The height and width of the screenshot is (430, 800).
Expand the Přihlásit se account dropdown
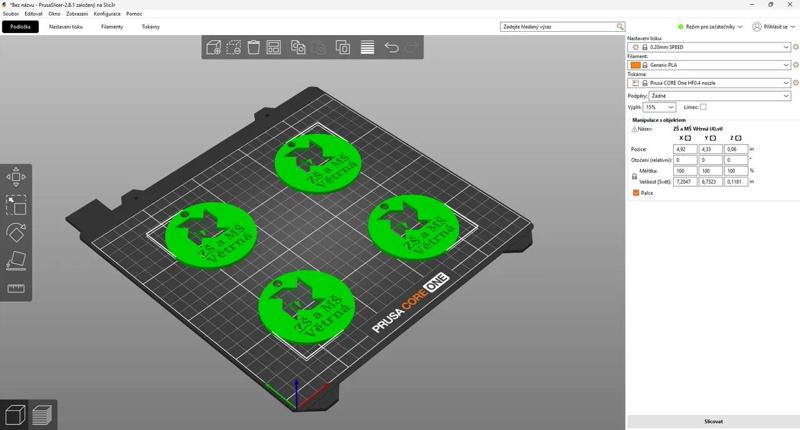click(774, 27)
